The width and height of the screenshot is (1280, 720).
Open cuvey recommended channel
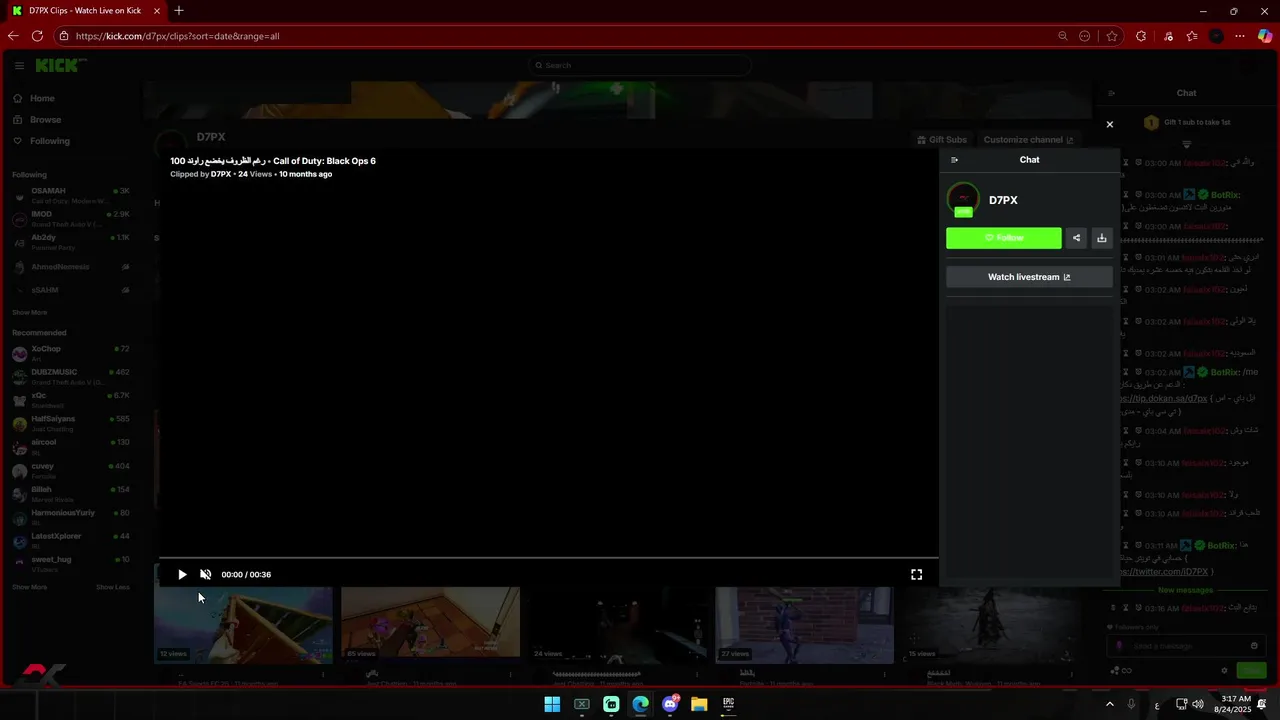tap(71, 470)
